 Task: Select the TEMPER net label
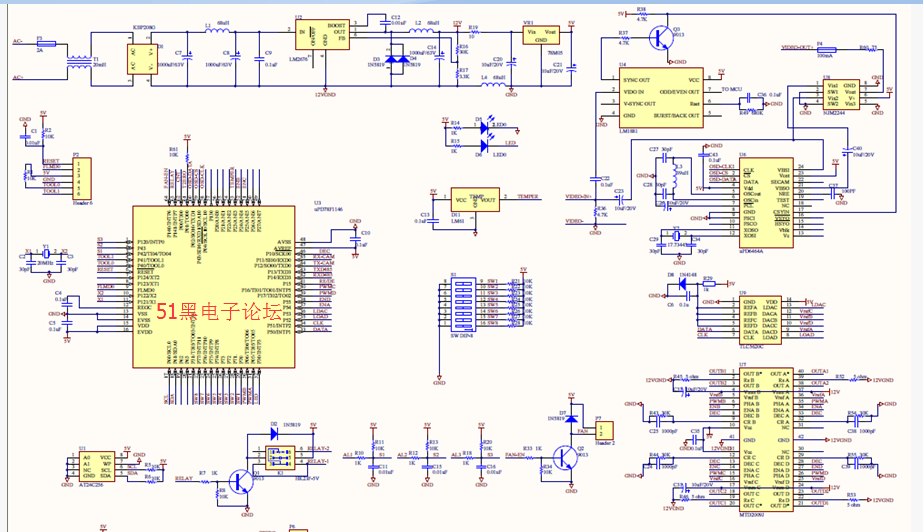click(x=528, y=197)
